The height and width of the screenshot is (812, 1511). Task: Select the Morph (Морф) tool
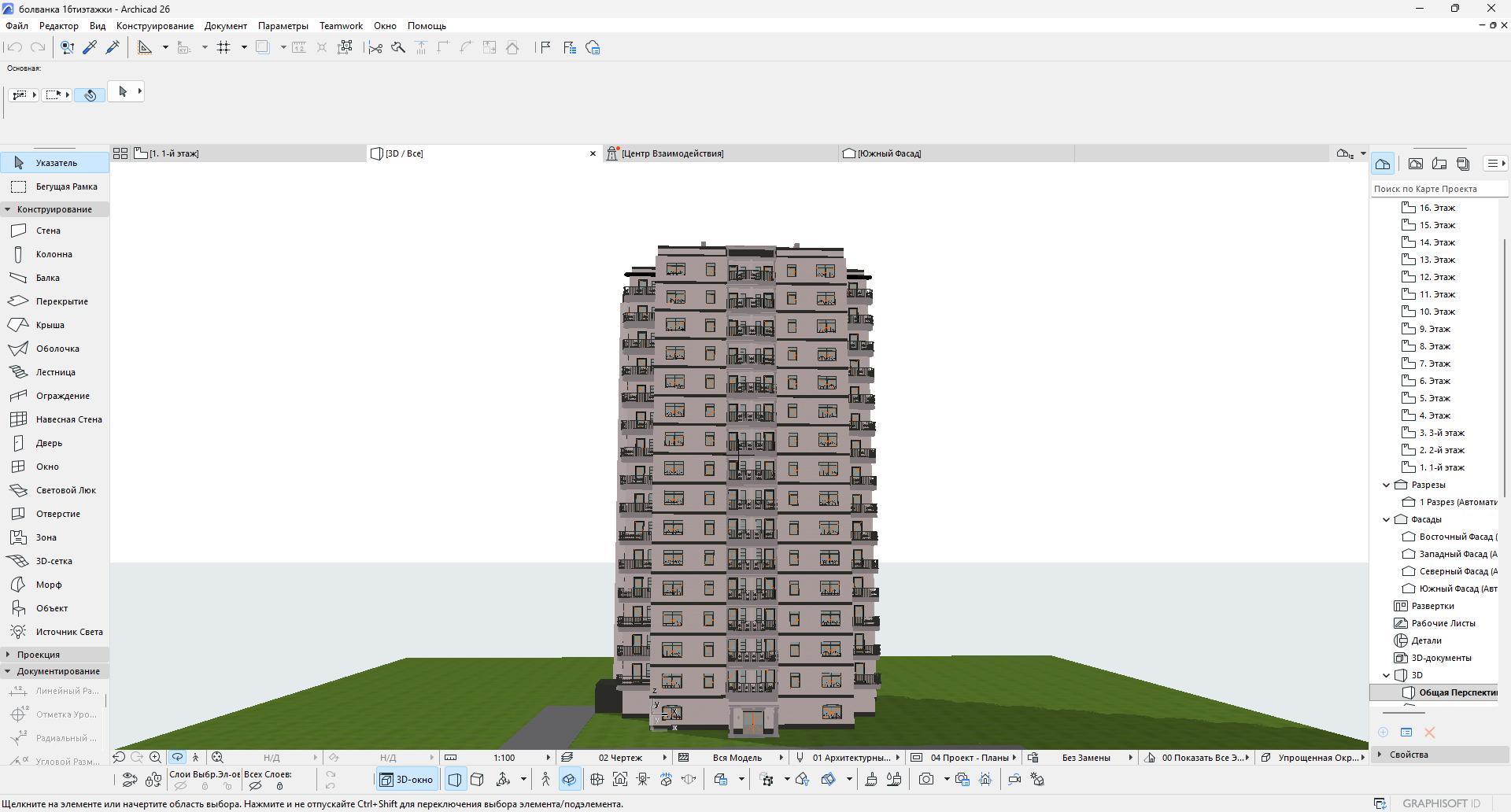pos(48,585)
